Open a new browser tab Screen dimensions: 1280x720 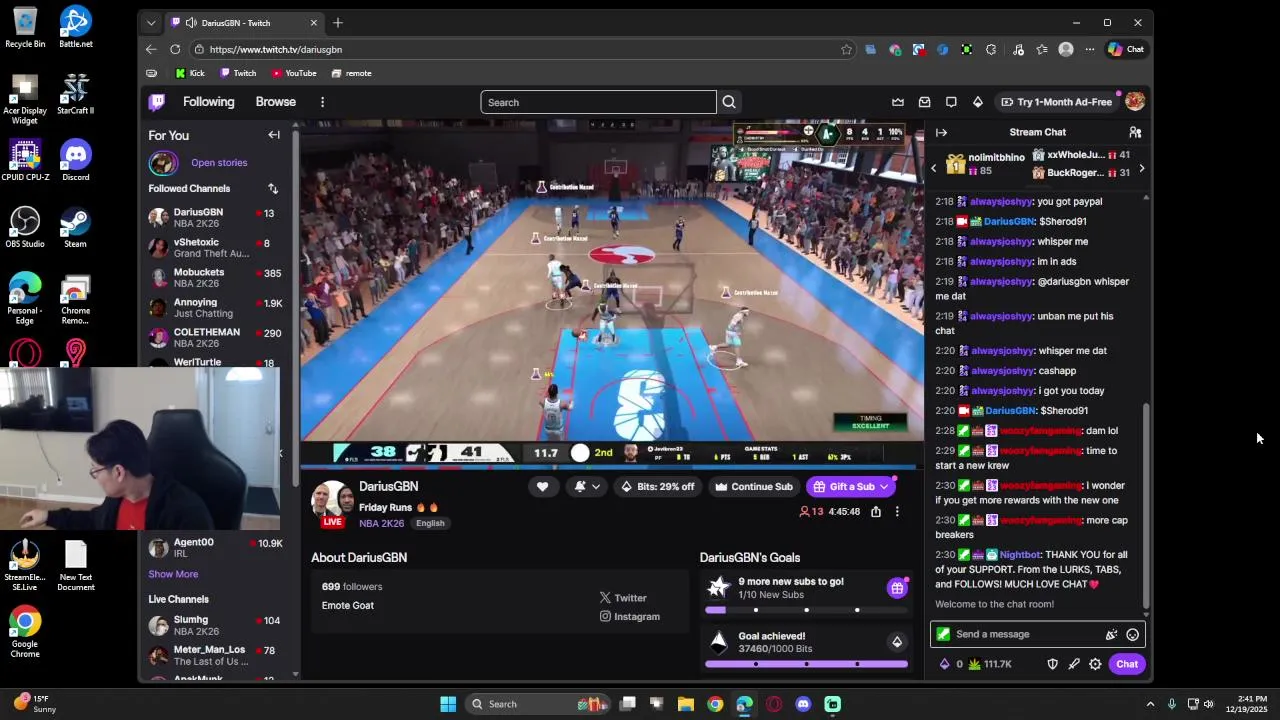pyautogui.click(x=338, y=23)
